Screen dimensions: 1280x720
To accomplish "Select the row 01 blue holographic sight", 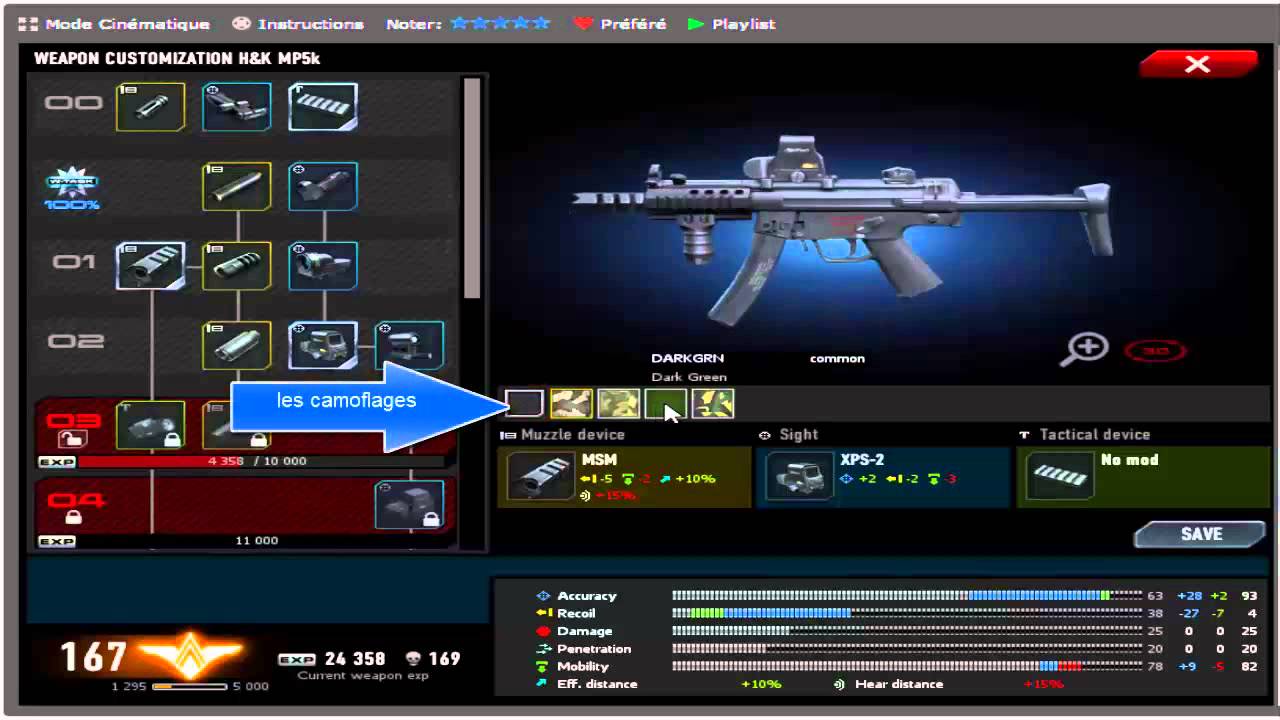I will pos(323,265).
